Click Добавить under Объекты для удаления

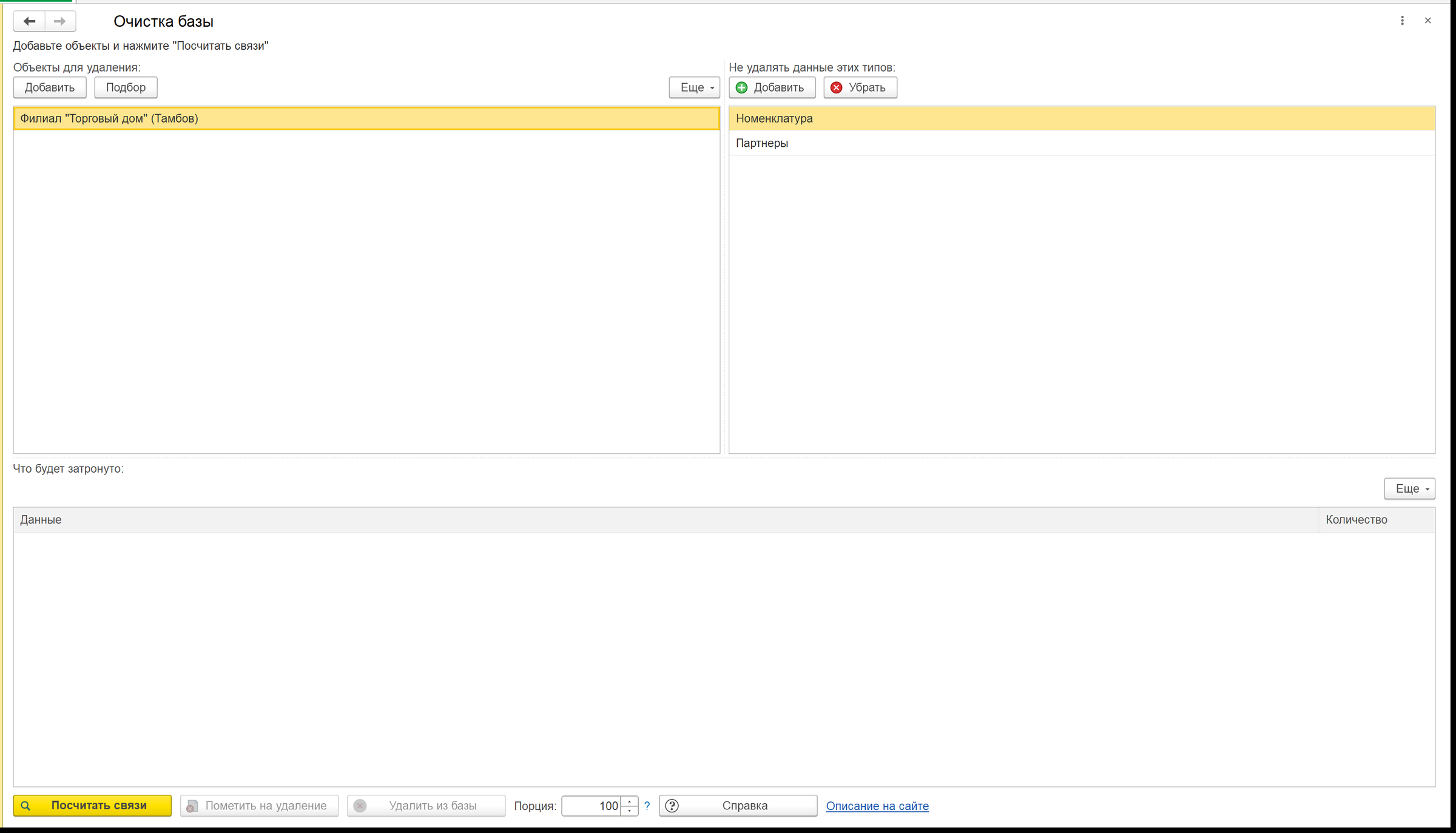click(x=50, y=87)
